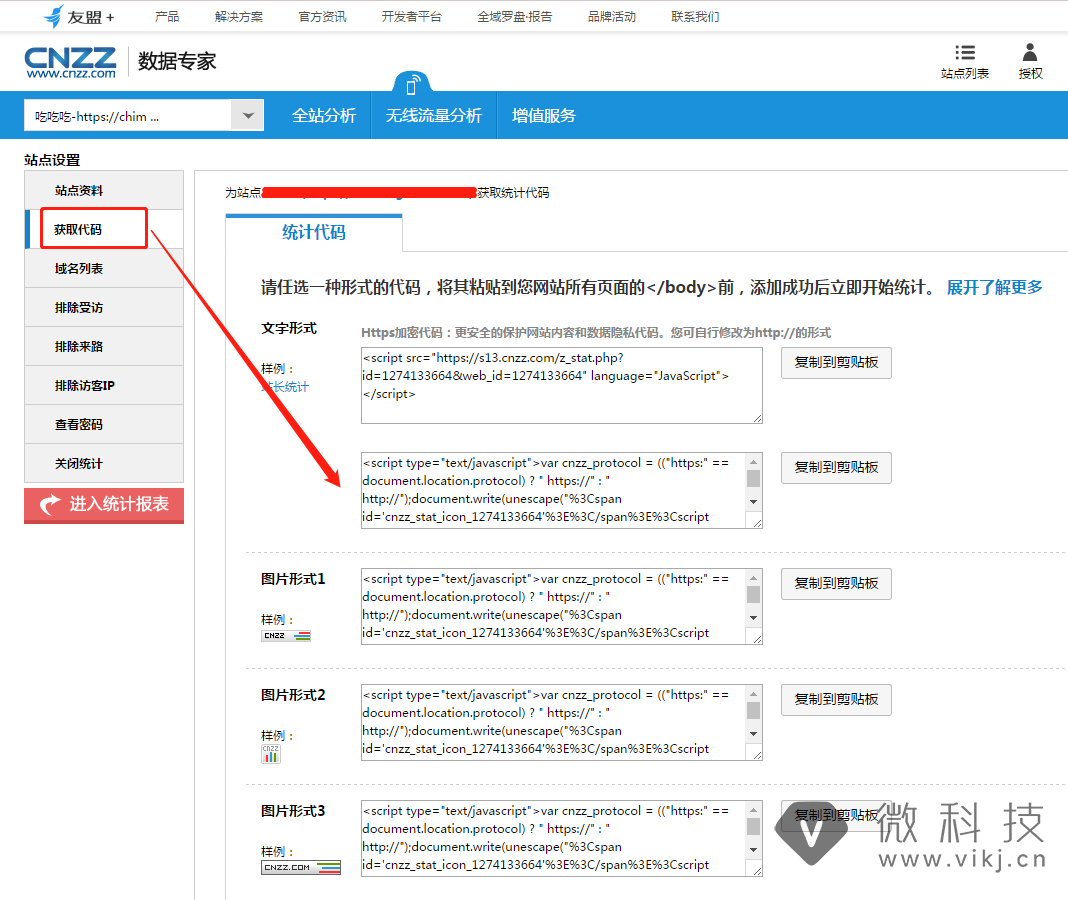Open 全站分析 in the blue navigation bar
Screen dimensions: 1068x900
click(x=323, y=116)
